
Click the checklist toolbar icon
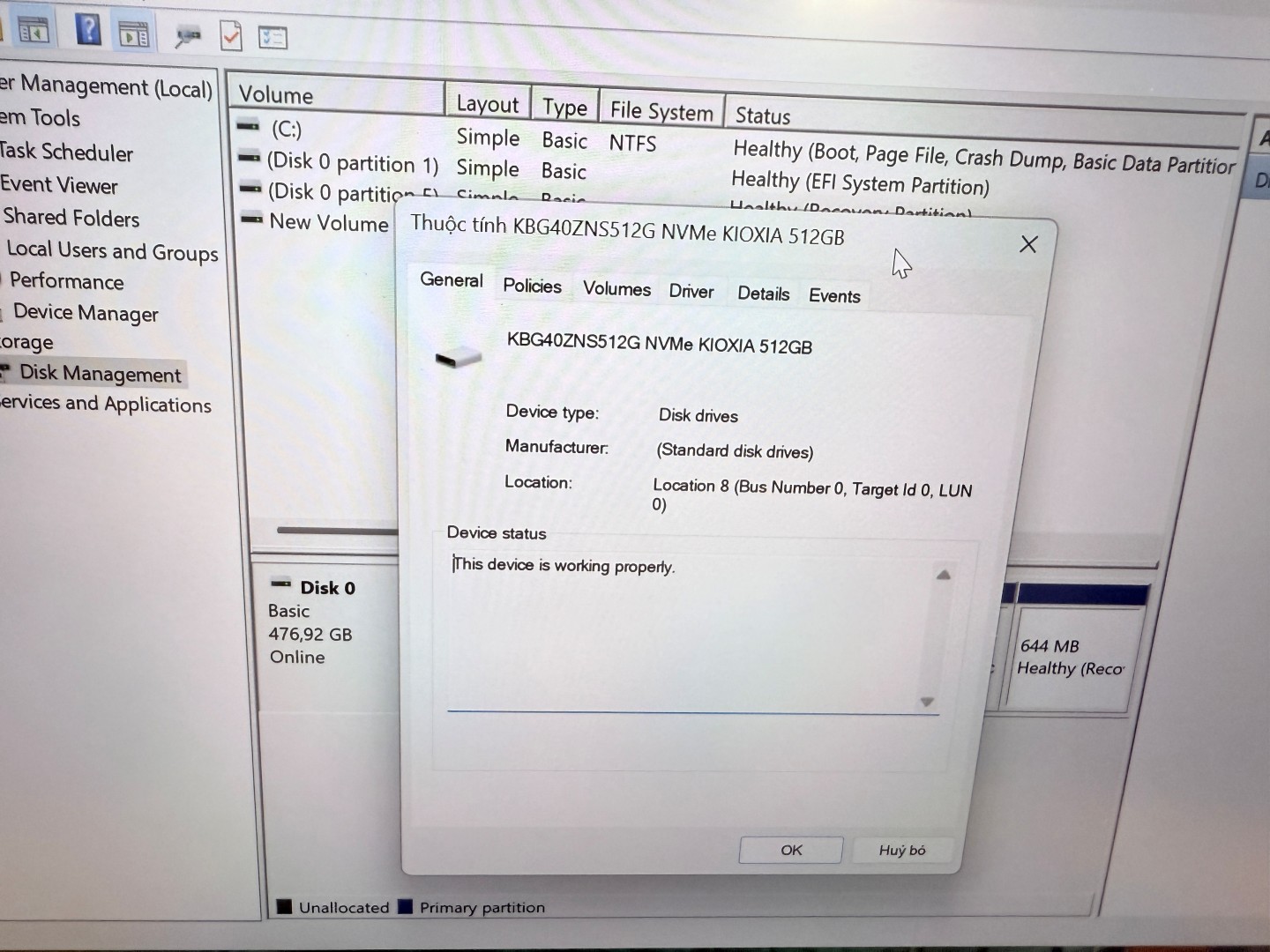pyautogui.click(x=273, y=38)
